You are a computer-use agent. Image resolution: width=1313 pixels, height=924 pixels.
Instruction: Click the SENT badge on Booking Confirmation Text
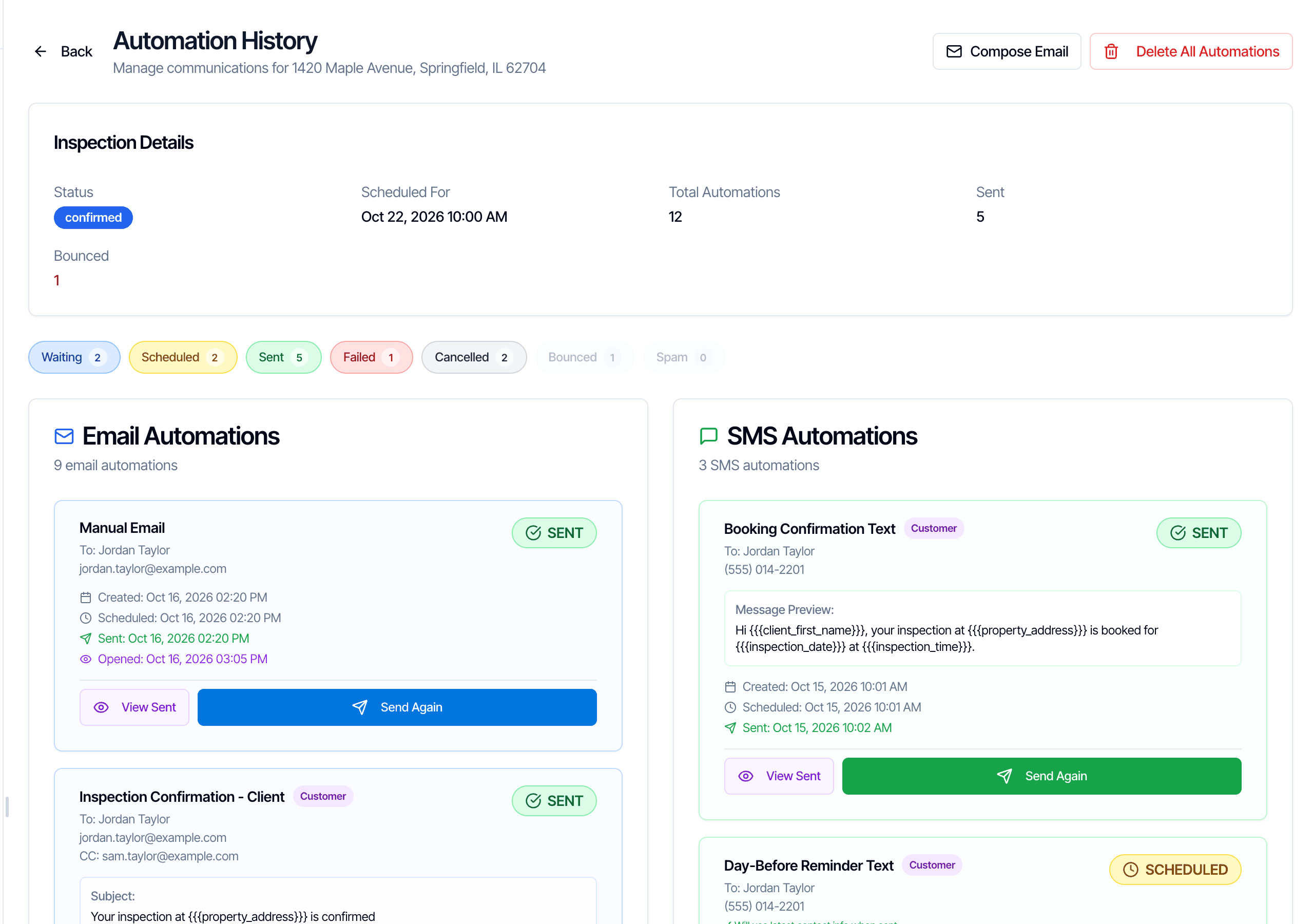click(x=1199, y=533)
